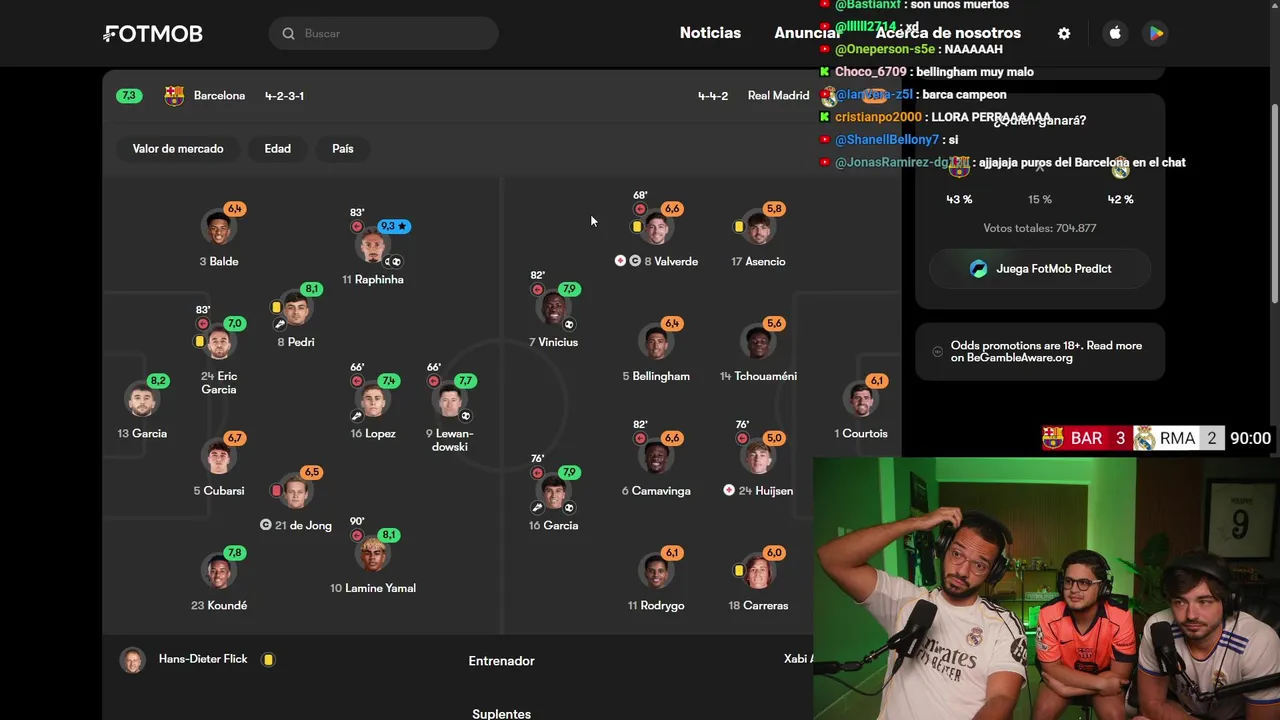Click Barcelona 7,3 team rating badge
Image resolution: width=1280 pixels, height=720 pixels.
128,96
